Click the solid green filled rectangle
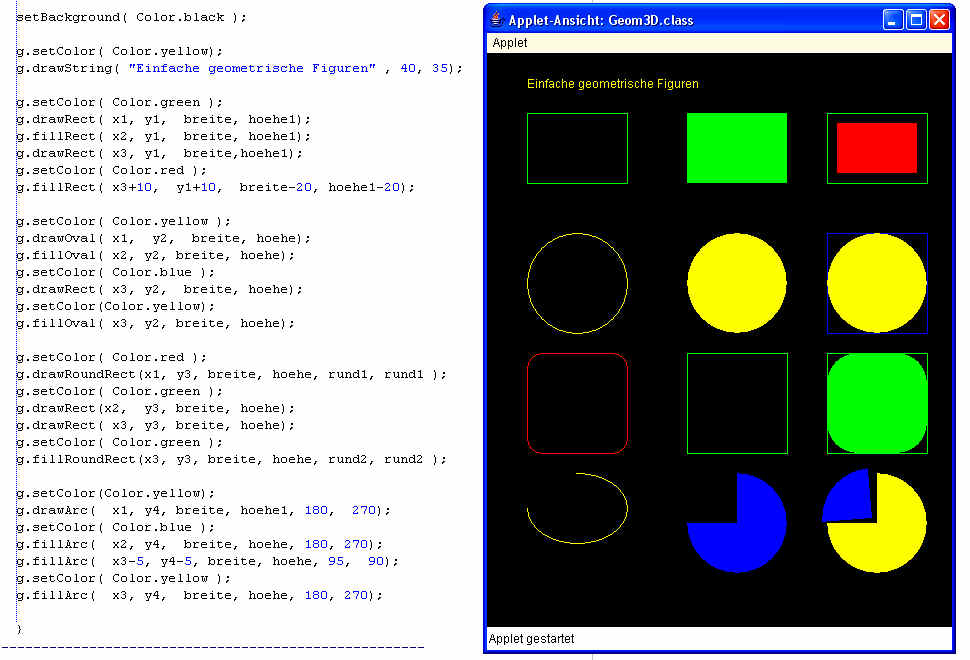This screenshot has height=660, width=970. pos(737,148)
